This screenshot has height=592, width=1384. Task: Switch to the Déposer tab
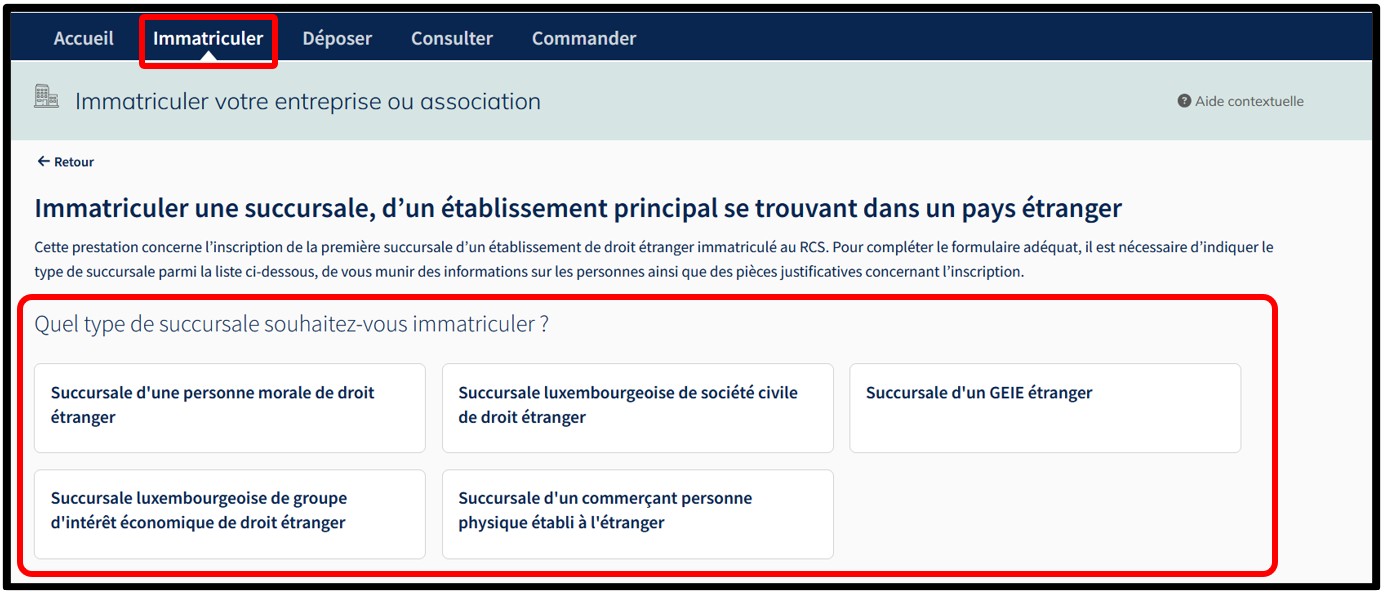pyautogui.click(x=337, y=38)
